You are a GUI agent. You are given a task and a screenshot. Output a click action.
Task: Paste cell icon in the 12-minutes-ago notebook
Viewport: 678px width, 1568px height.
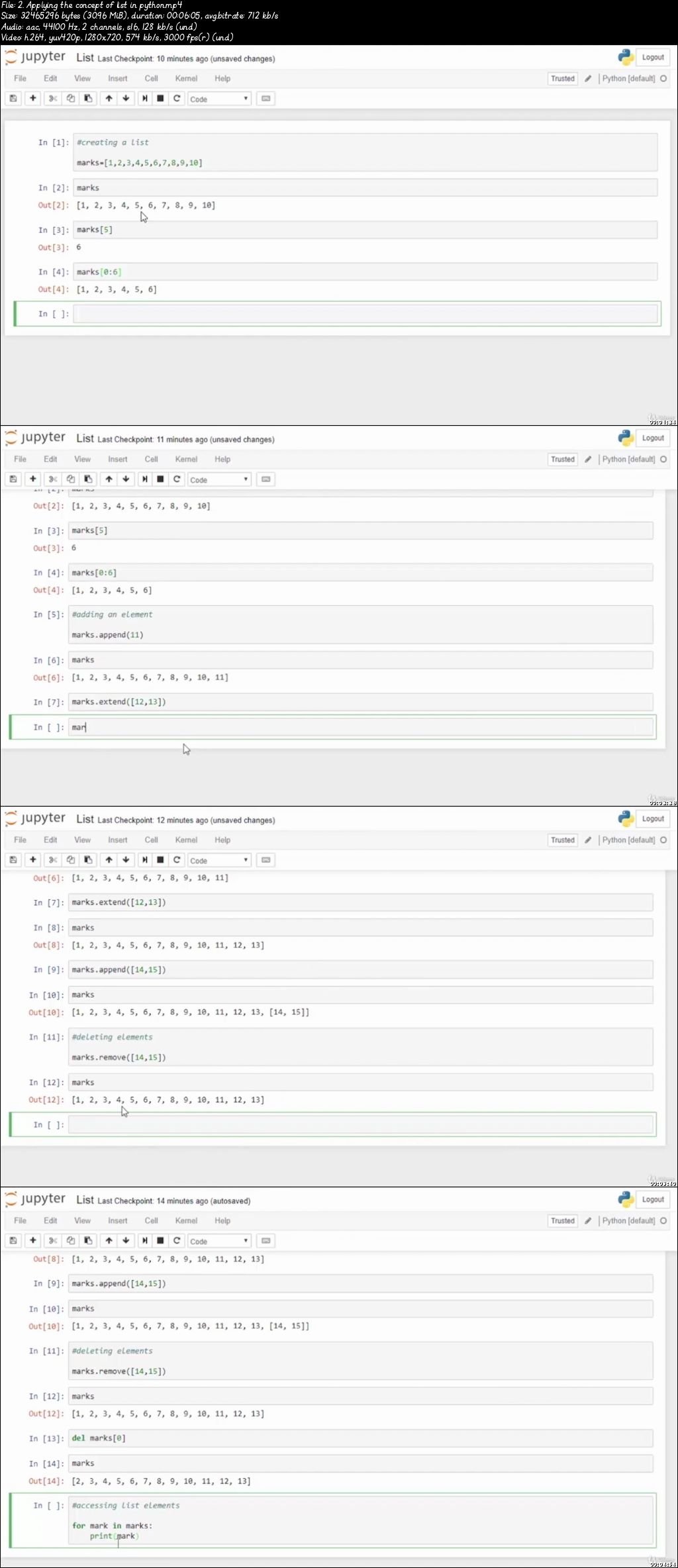(88, 860)
